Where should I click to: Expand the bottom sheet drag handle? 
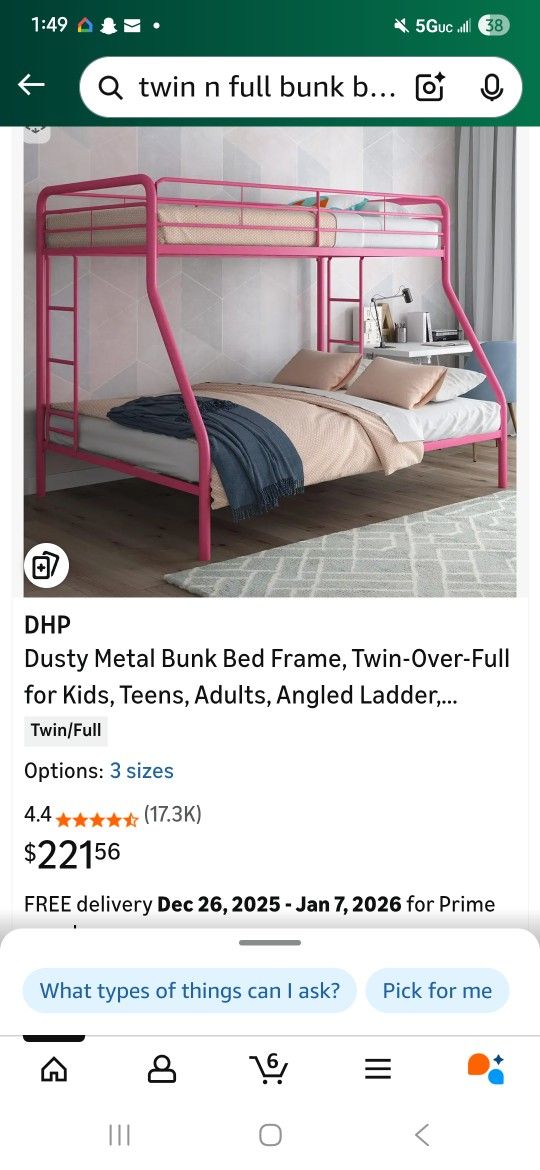[270, 942]
